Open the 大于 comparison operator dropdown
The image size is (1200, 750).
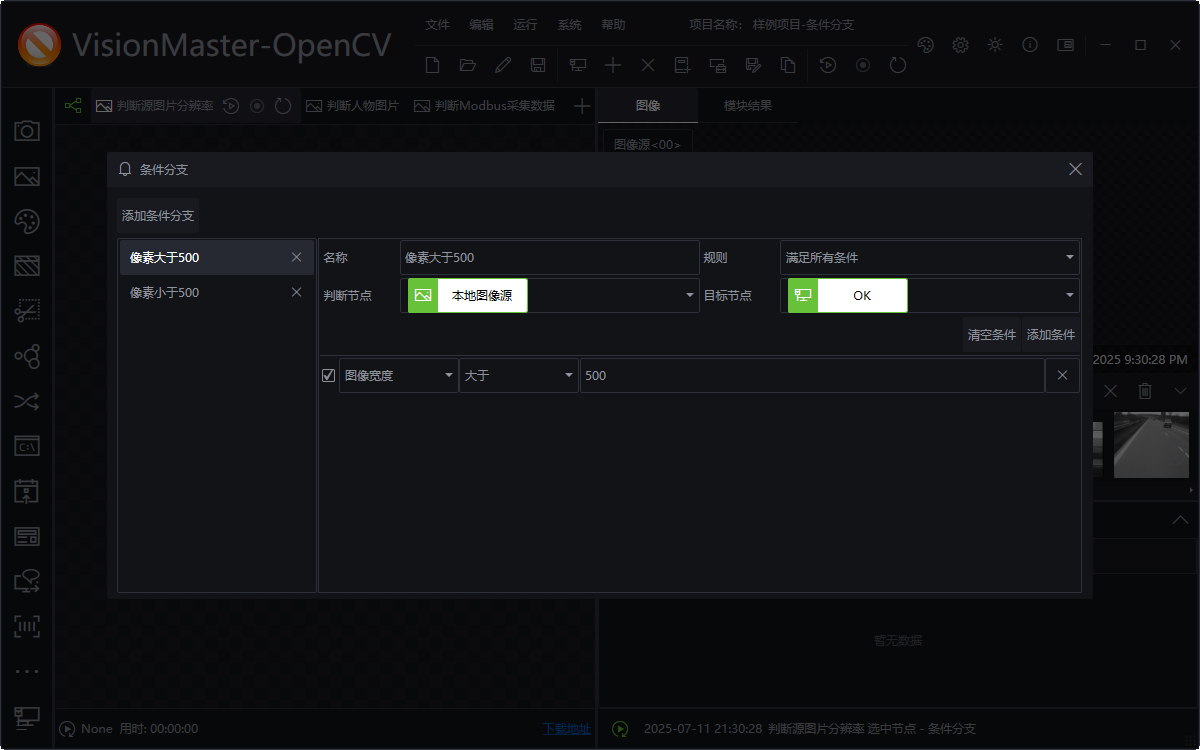pos(518,375)
